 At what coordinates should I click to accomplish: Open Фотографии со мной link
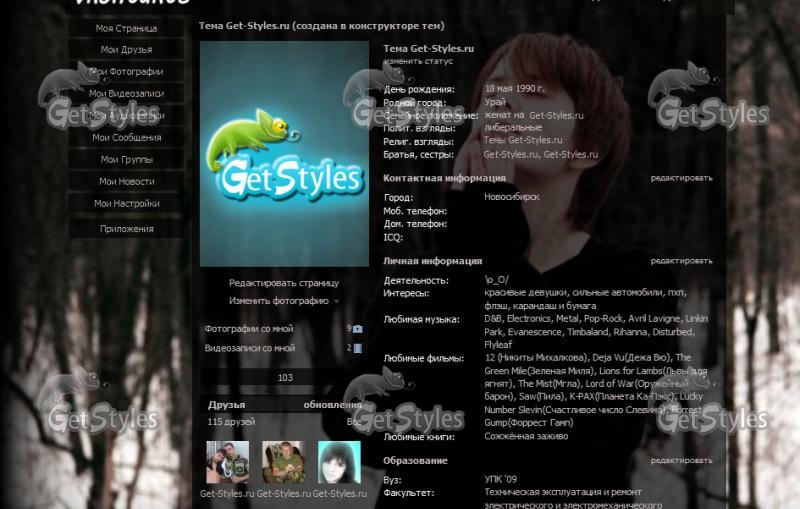[249, 329]
